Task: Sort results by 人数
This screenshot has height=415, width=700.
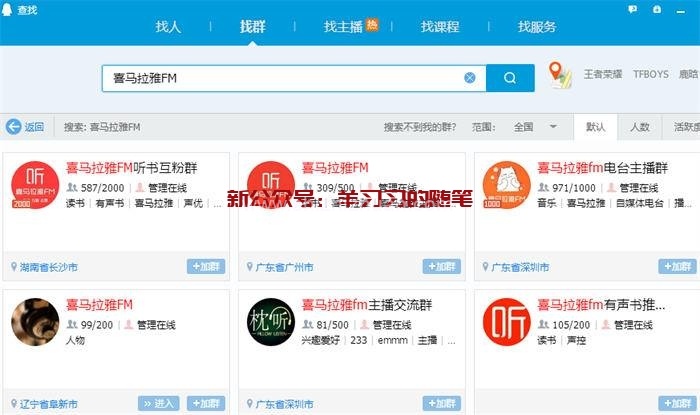Action: tap(639, 127)
